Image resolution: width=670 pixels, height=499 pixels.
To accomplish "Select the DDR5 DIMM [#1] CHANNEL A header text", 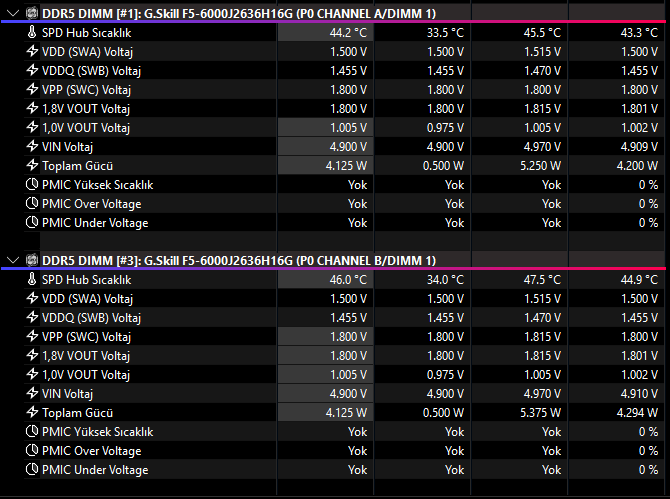I will pos(239,14).
